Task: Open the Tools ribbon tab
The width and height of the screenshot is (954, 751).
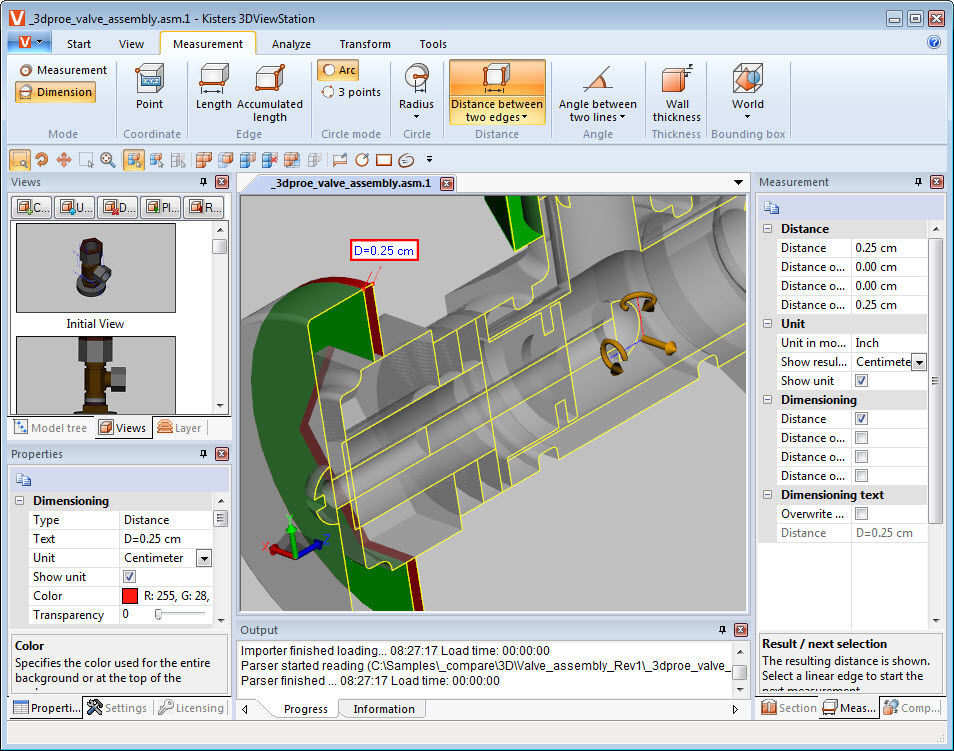Action: 433,44
